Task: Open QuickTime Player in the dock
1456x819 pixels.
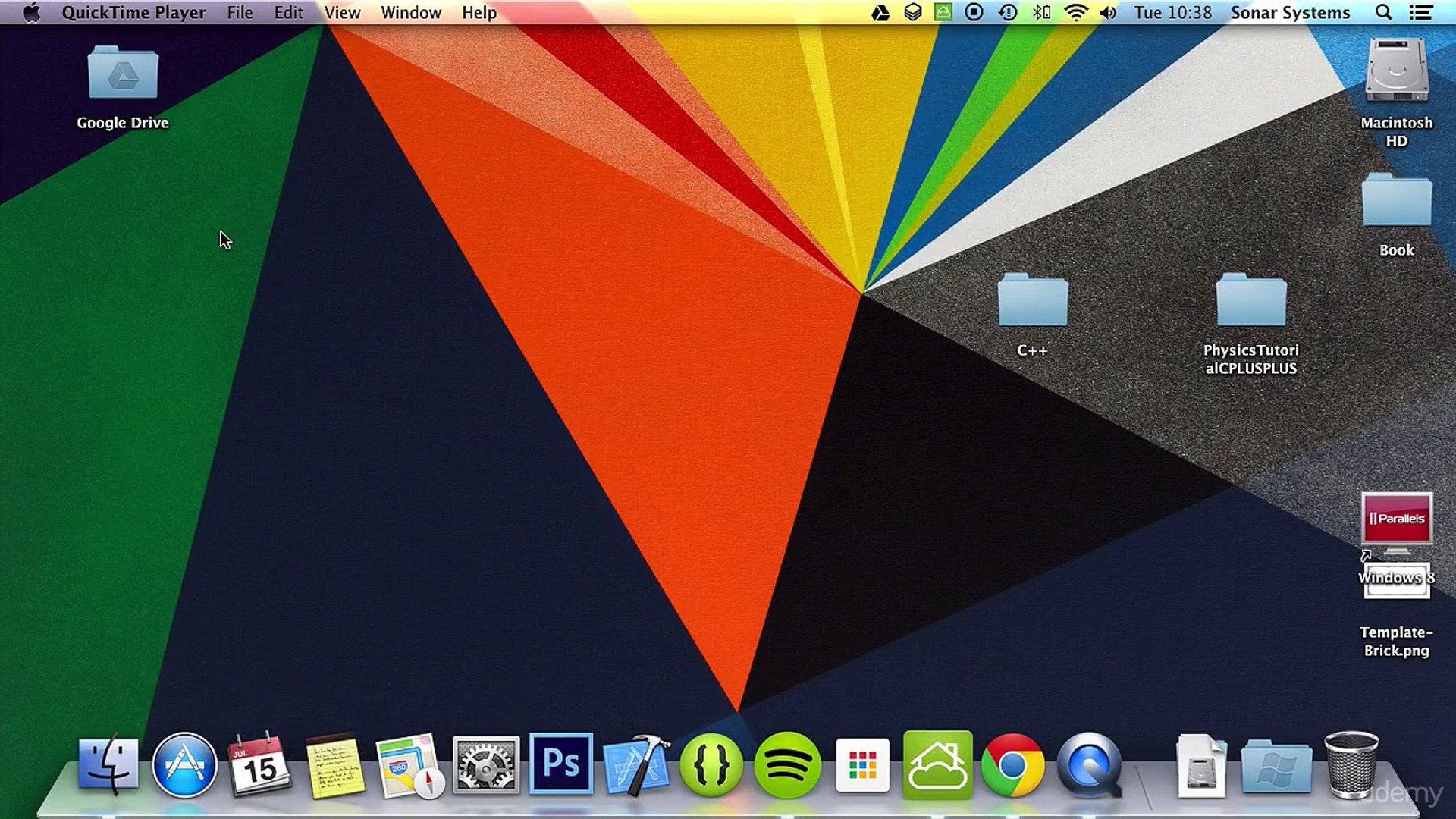Action: pos(1089,764)
